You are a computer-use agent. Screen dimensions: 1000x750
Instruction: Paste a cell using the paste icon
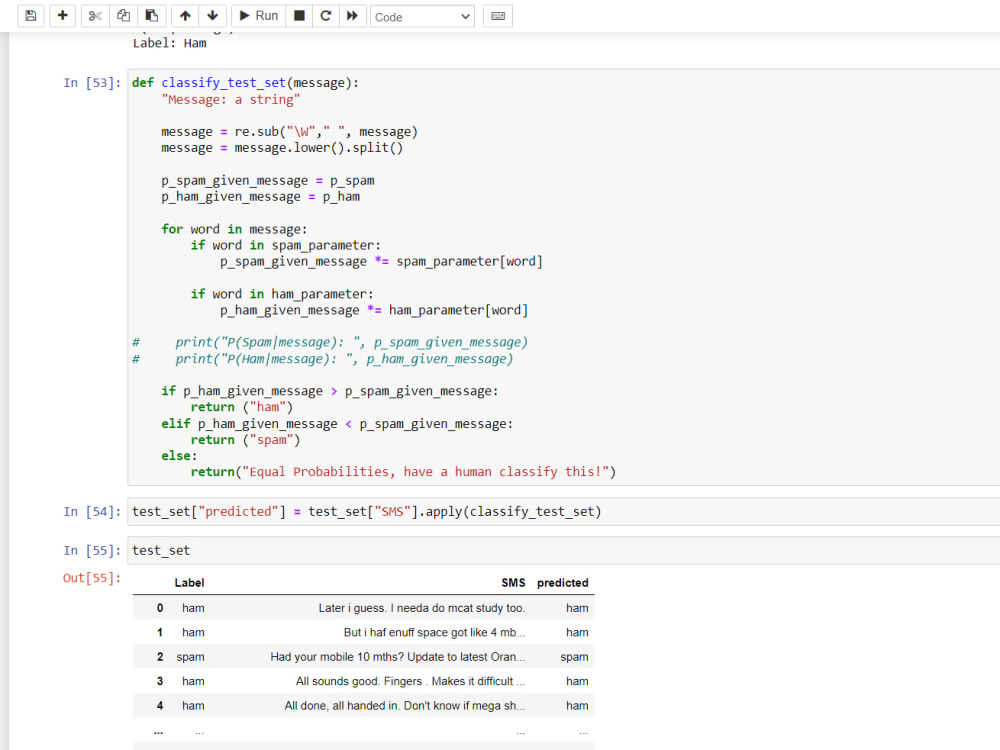(x=152, y=15)
